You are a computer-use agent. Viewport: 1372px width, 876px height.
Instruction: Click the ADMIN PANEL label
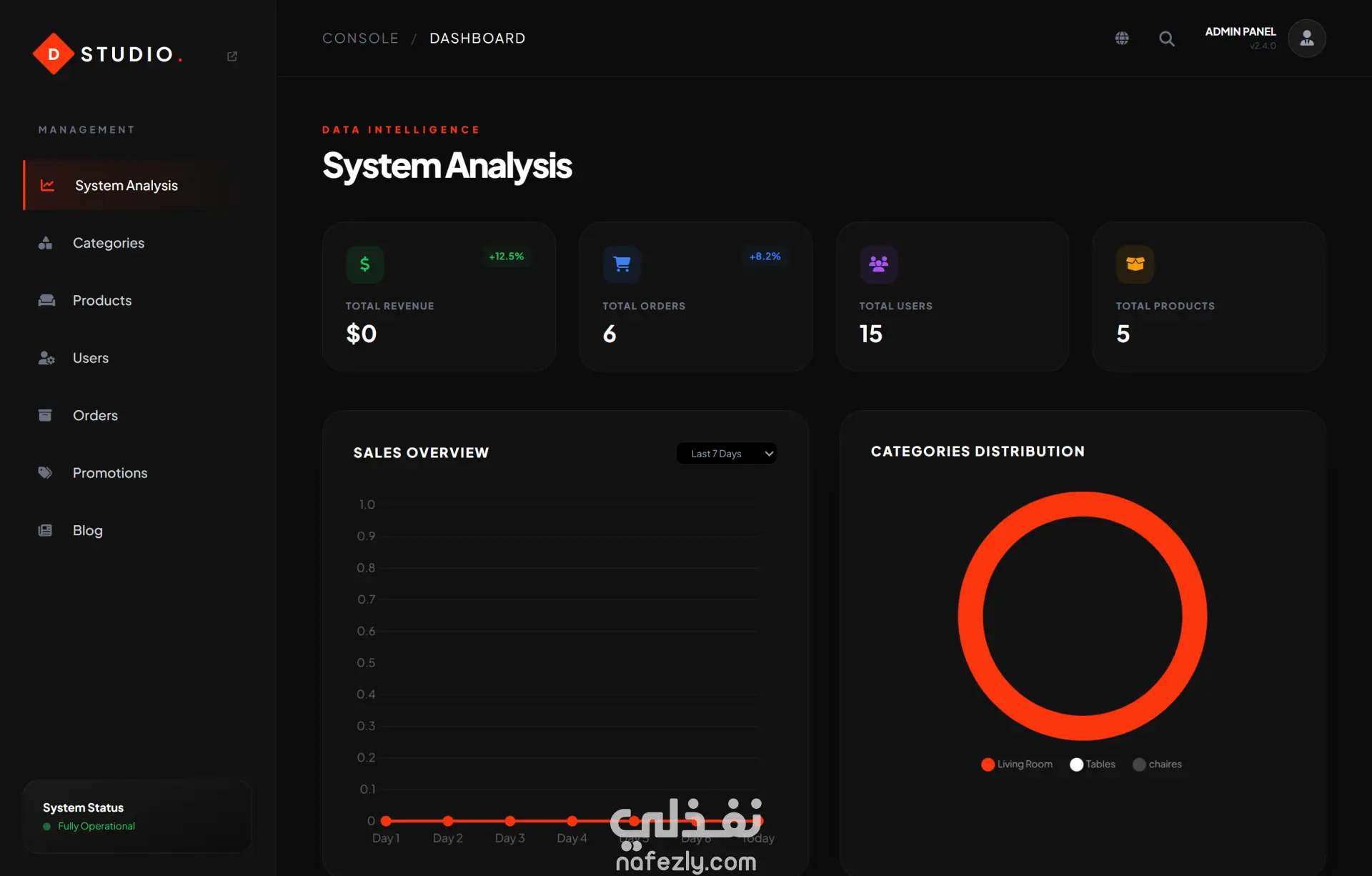pyautogui.click(x=1240, y=32)
